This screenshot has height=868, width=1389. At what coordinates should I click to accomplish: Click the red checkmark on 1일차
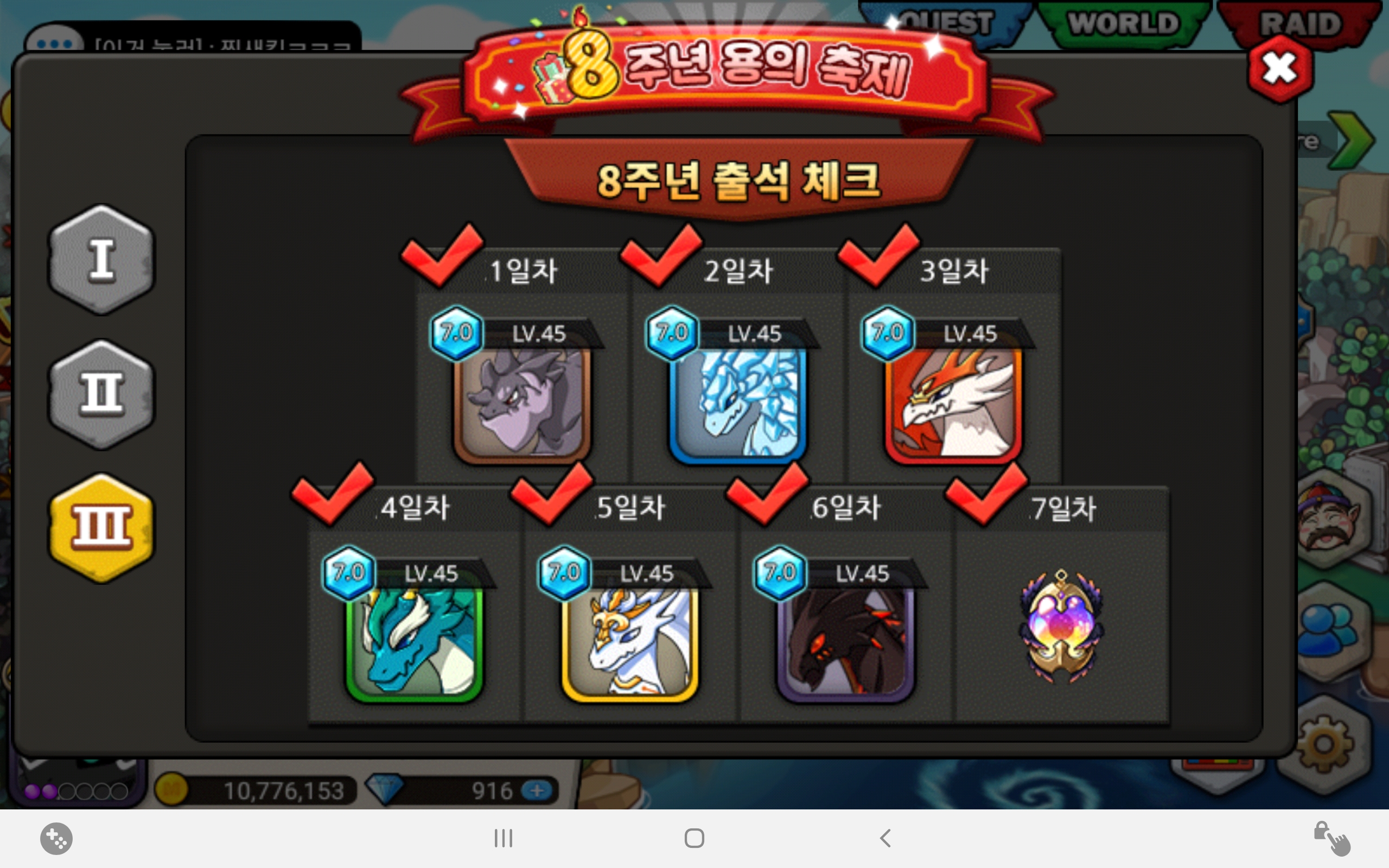(x=443, y=254)
